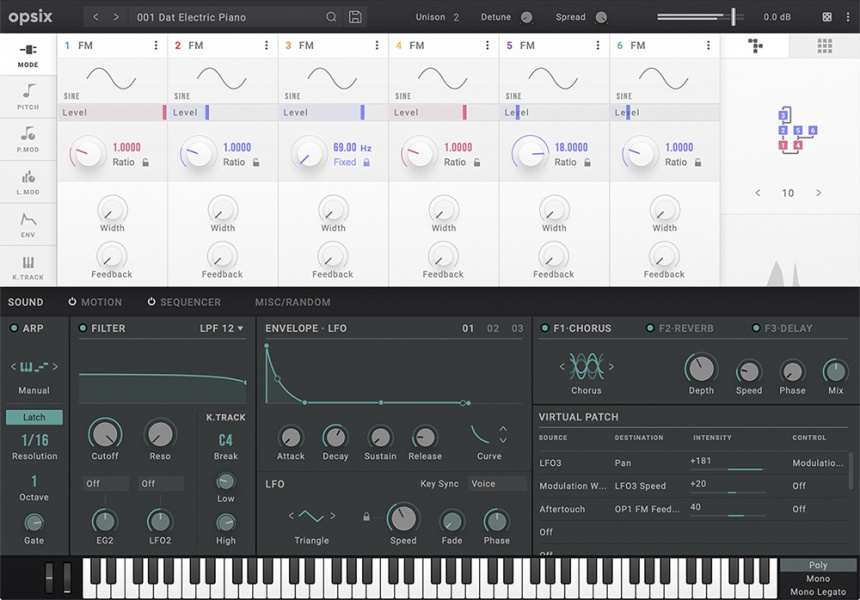860x600 pixels.
Task: Open the L.MOD page icon
Action: click(28, 185)
